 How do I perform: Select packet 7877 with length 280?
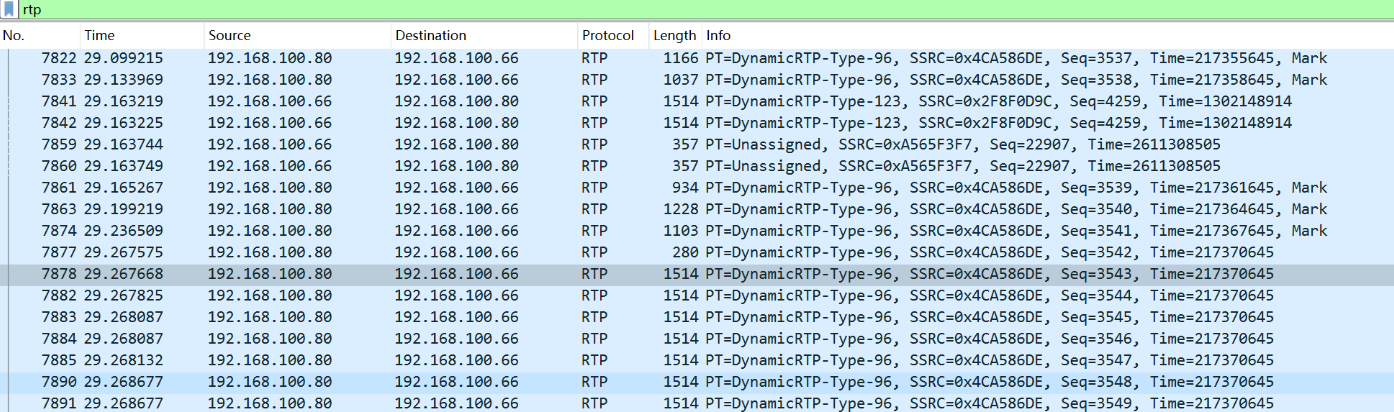(697, 252)
